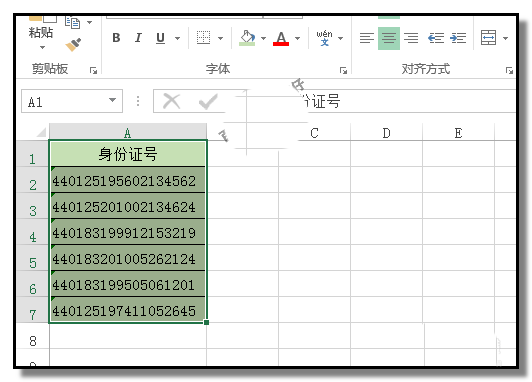This screenshot has height=382, width=532.
Task: Toggle Underline formatting button
Action: pyautogui.click(x=160, y=38)
